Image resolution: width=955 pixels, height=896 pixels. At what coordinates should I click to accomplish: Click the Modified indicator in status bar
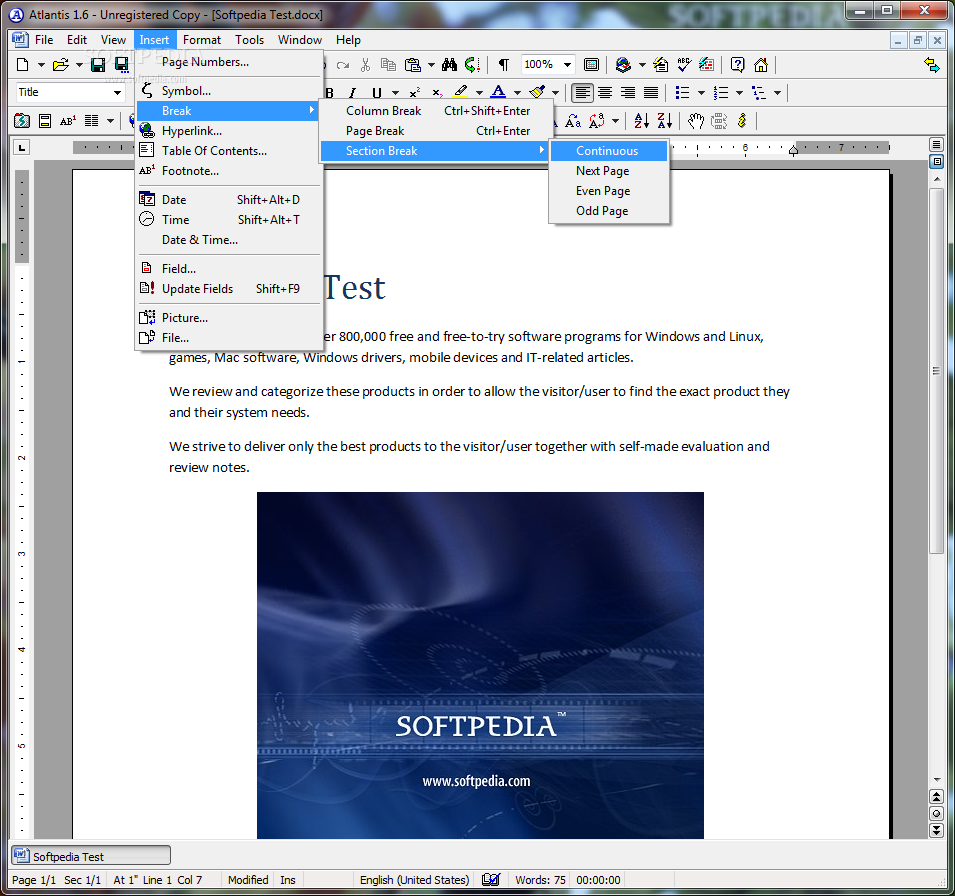point(248,880)
